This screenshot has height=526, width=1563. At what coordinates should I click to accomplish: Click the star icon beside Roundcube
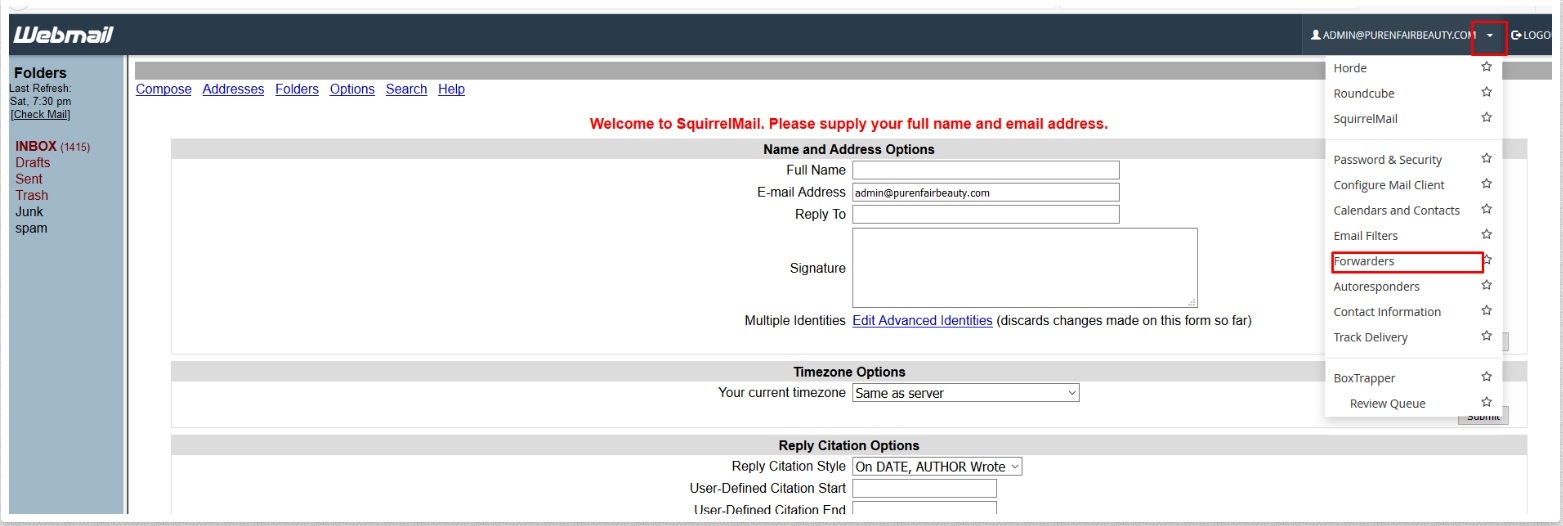click(1486, 93)
